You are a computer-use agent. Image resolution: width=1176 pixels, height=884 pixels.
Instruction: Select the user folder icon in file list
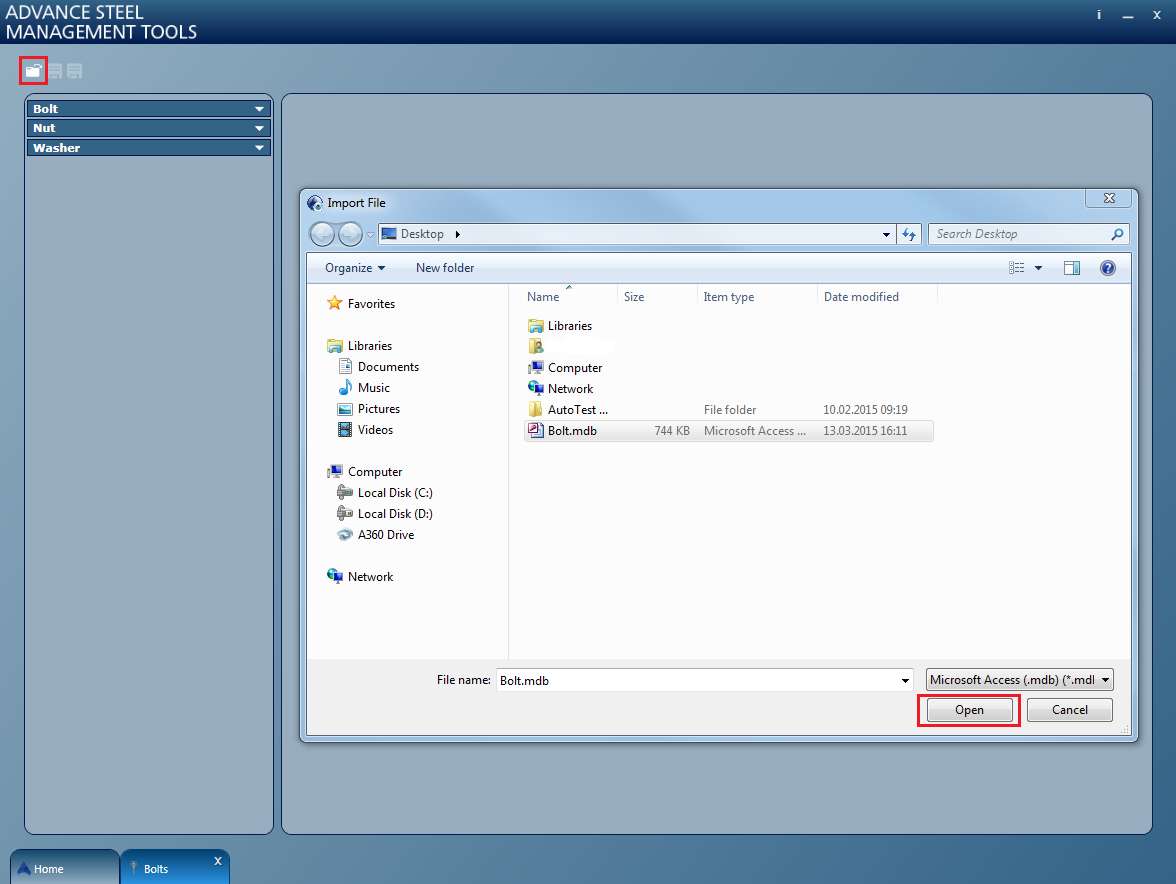(536, 346)
